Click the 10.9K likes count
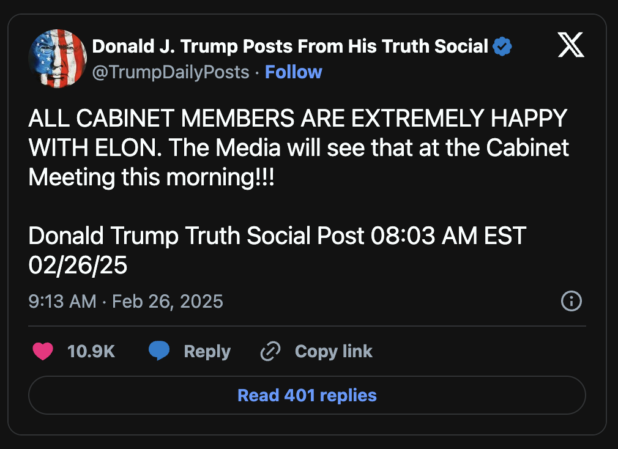 point(91,351)
